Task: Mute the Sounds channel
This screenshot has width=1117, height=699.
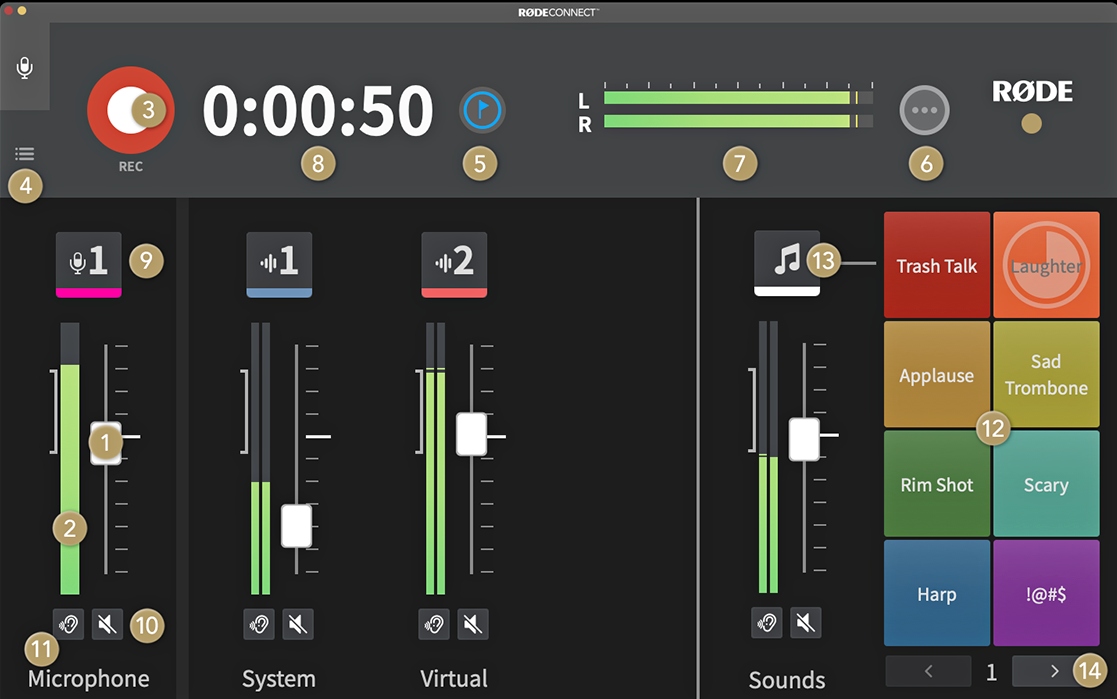Action: (x=805, y=623)
